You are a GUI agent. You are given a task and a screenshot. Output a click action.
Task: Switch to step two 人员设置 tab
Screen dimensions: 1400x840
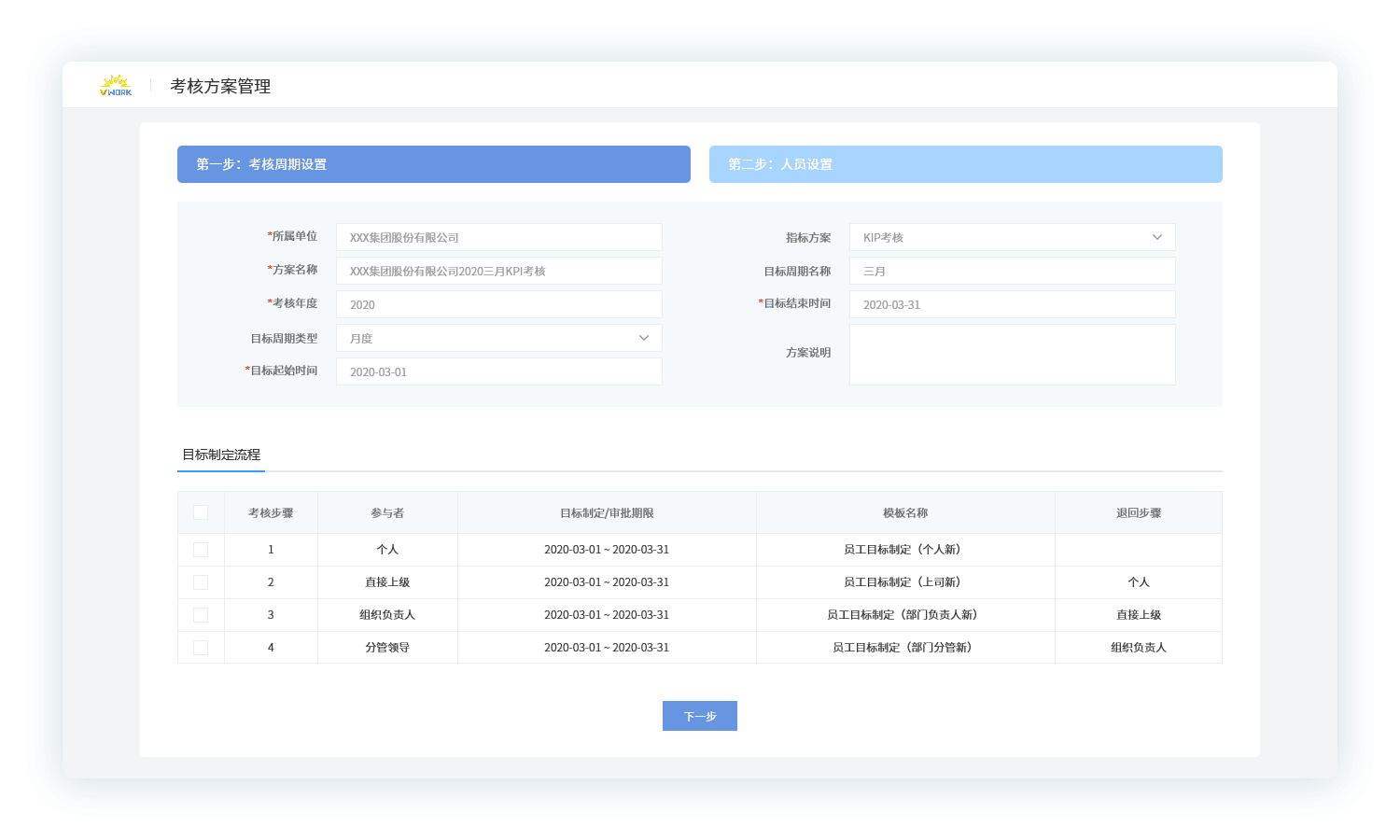click(966, 164)
